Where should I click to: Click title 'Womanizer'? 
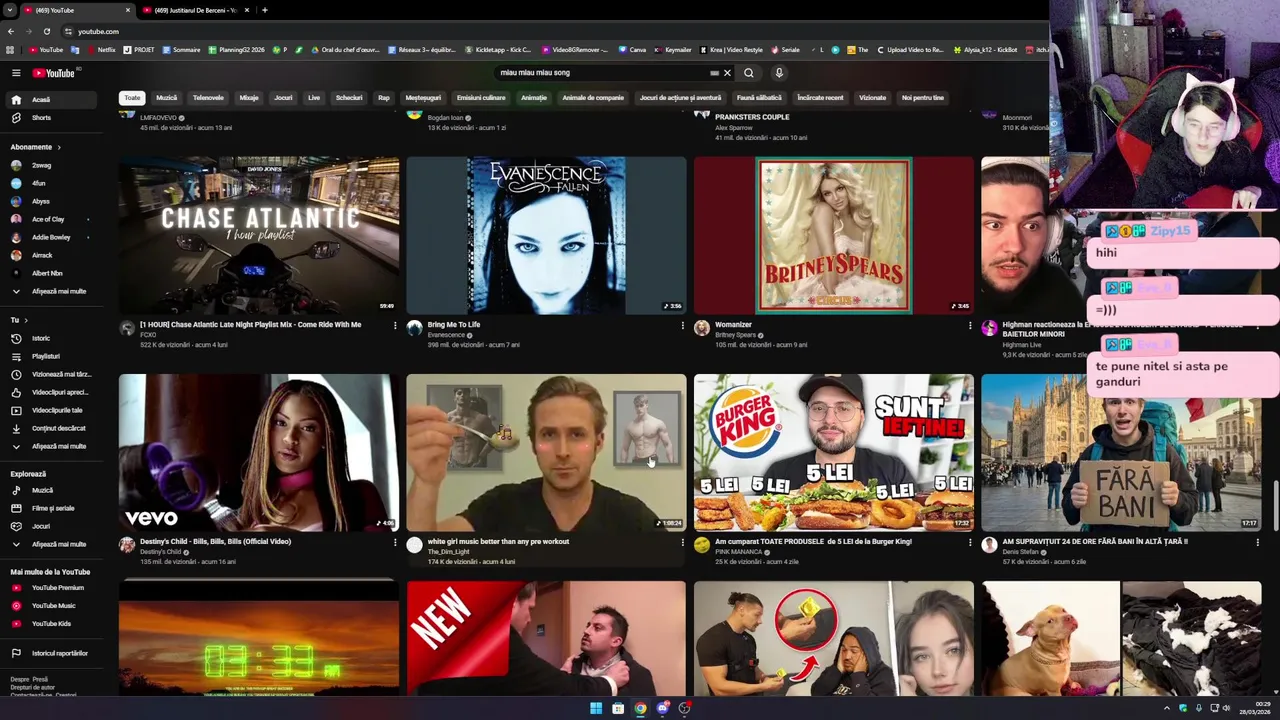(733, 325)
